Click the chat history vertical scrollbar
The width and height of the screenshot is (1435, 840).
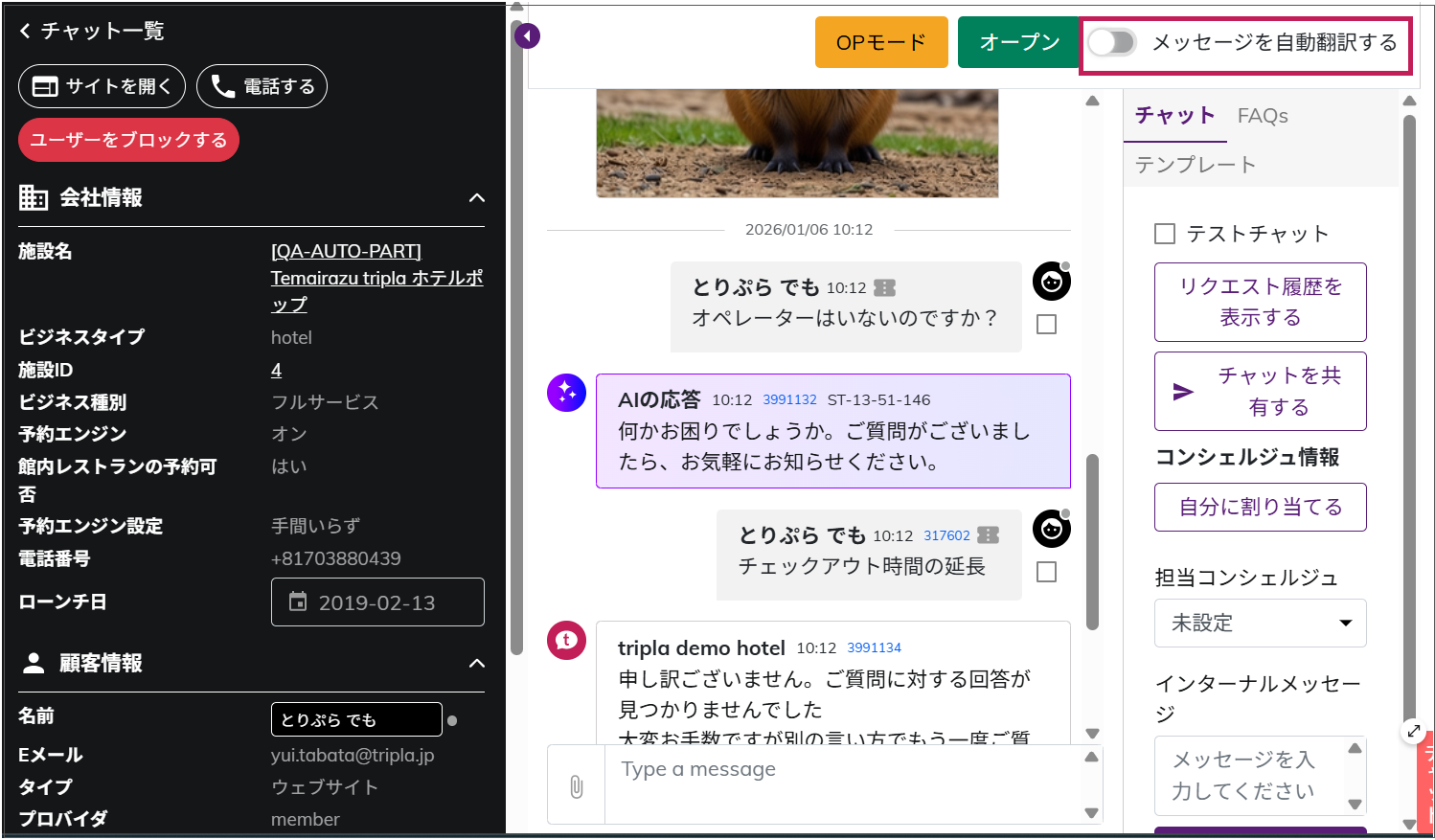pos(1092,541)
